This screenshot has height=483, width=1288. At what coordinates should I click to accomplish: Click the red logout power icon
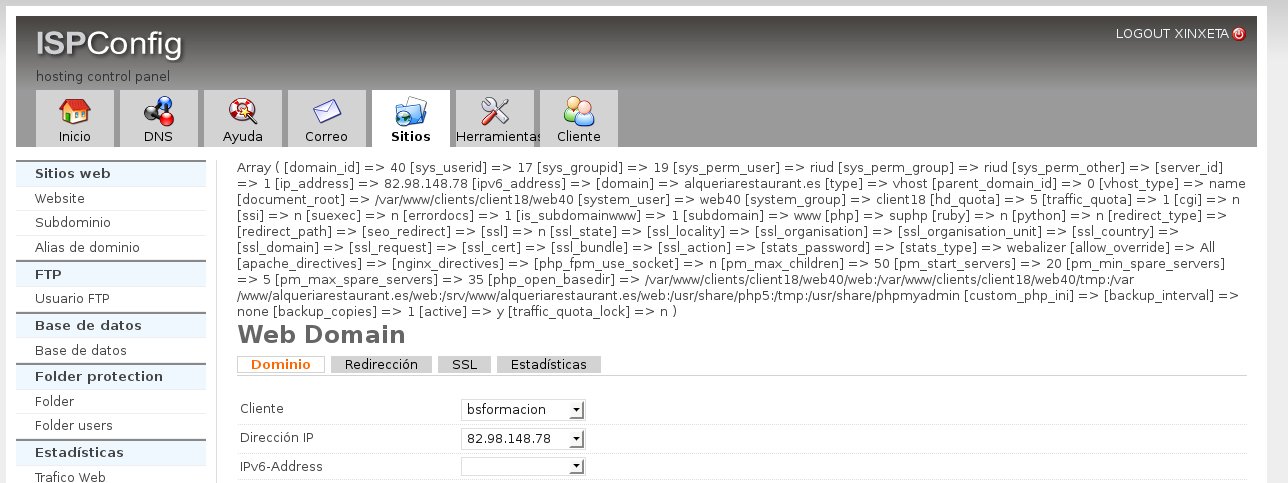[1239, 34]
